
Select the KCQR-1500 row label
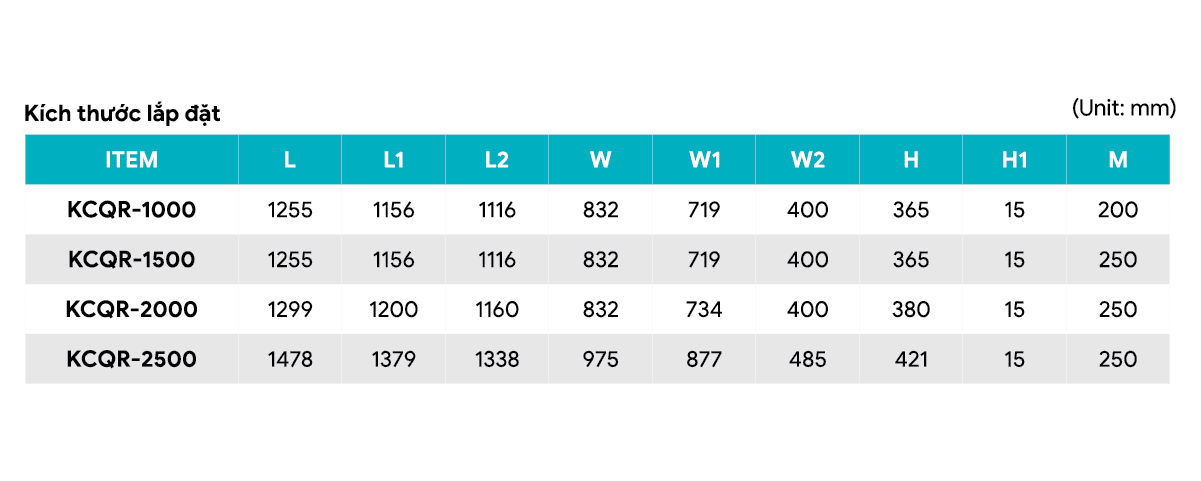[131, 260]
